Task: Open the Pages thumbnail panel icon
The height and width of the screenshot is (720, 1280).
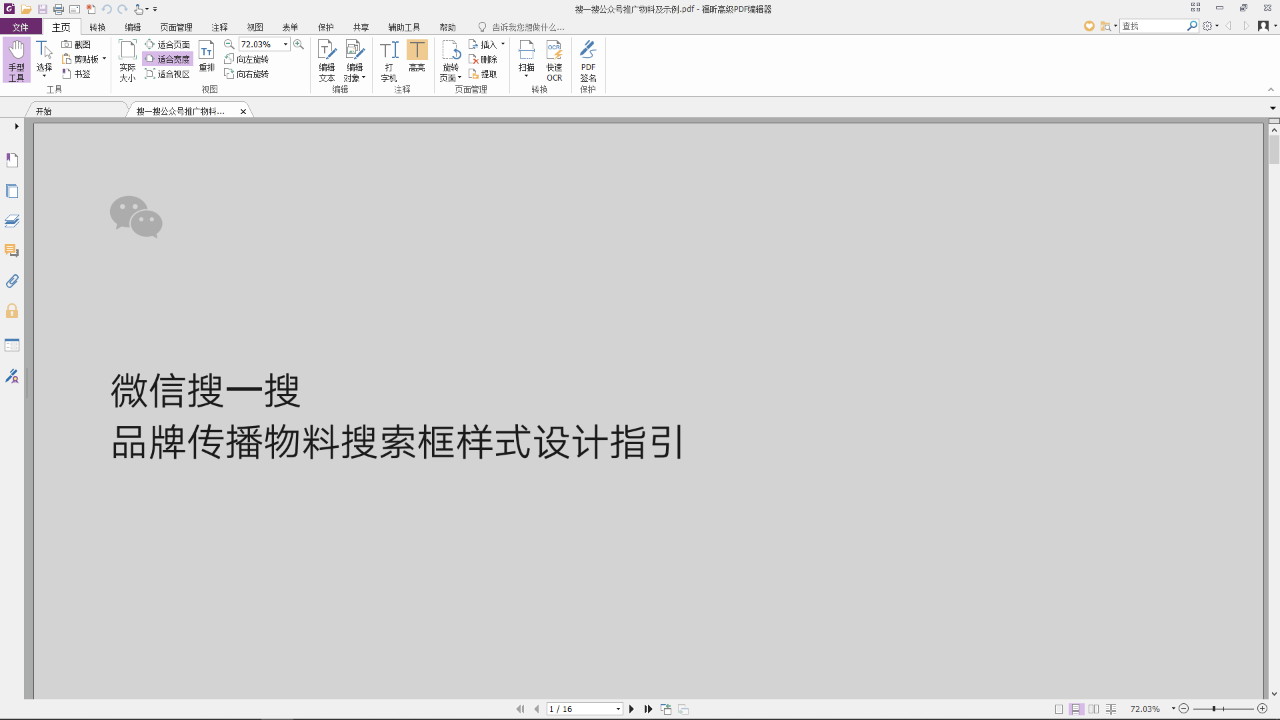Action: coord(12,191)
